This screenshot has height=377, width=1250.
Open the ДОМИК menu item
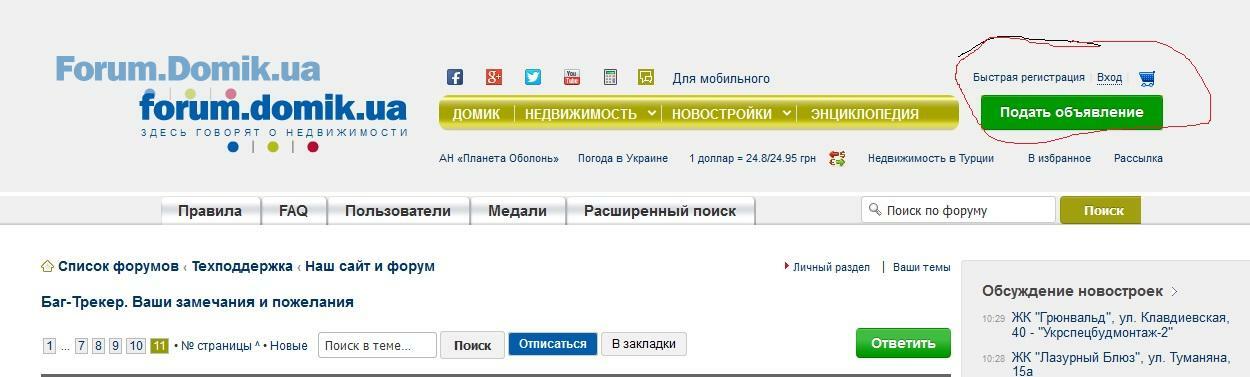tap(476, 114)
